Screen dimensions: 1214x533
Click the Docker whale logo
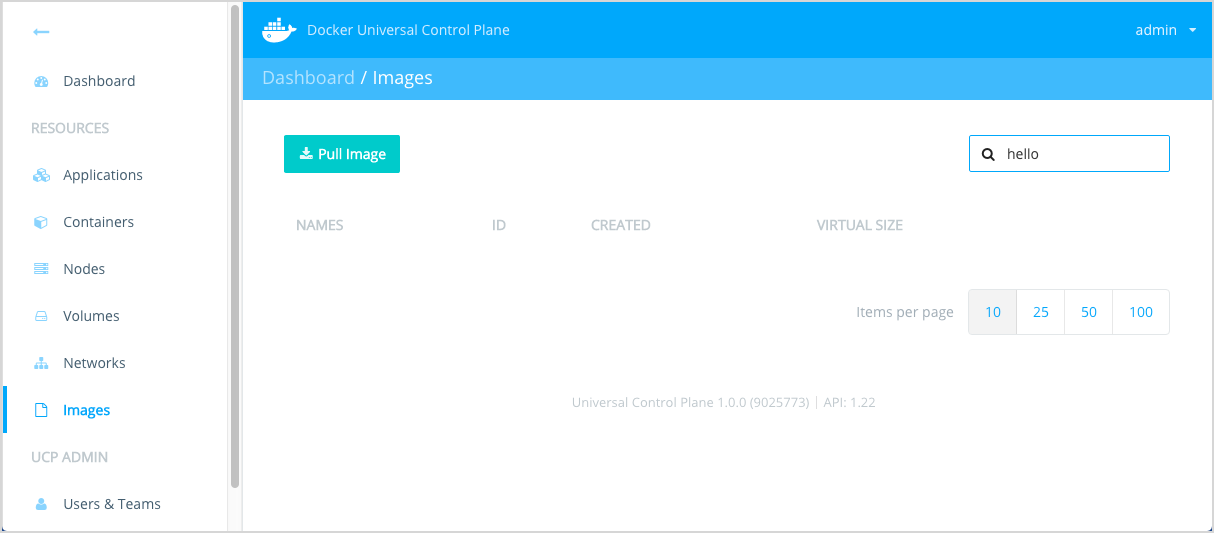[x=279, y=30]
